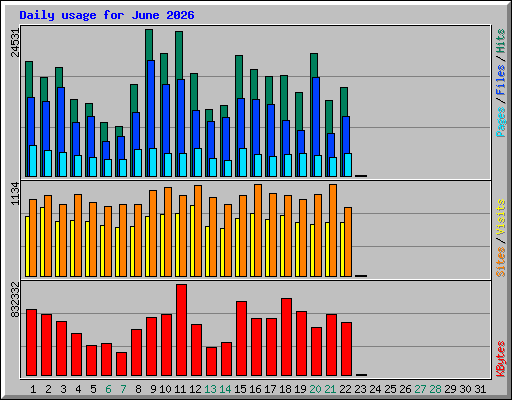Click day 18 on the x-axis

pos(285,389)
